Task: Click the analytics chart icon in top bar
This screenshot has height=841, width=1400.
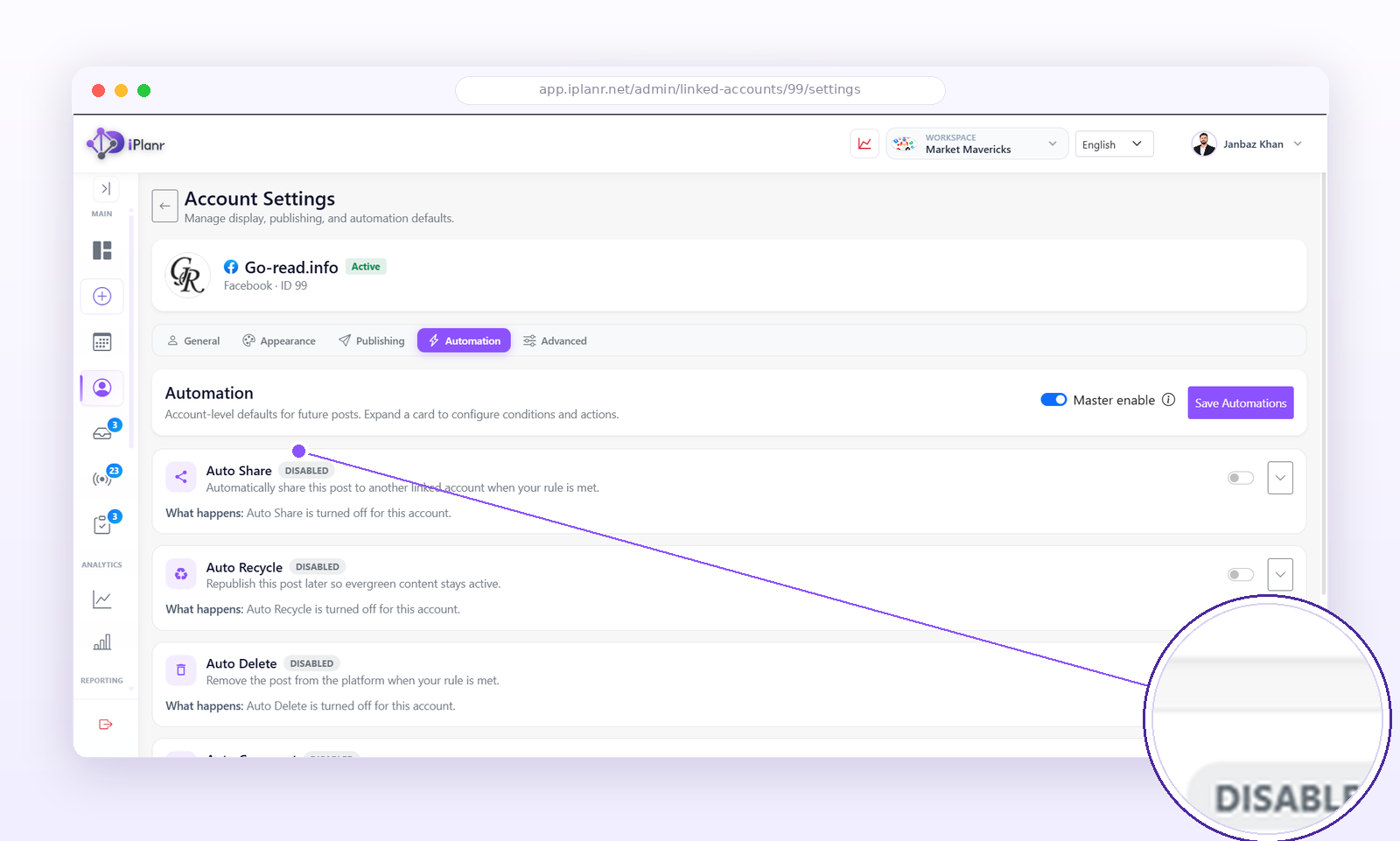Action: 864,144
